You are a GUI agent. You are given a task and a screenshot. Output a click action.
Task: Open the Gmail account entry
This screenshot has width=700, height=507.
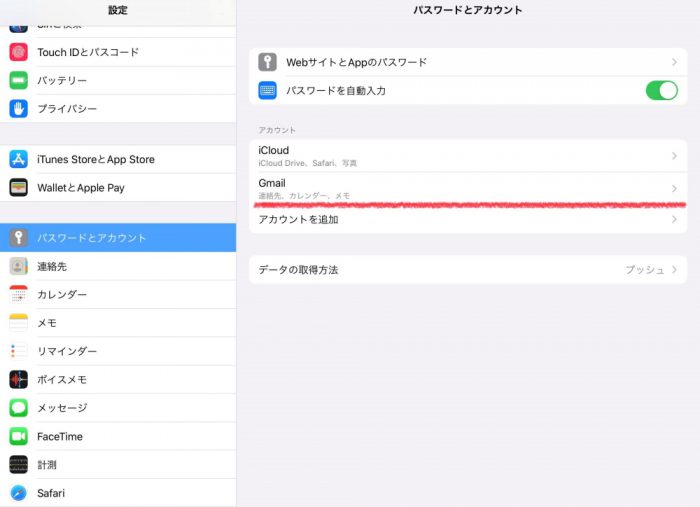coord(468,188)
